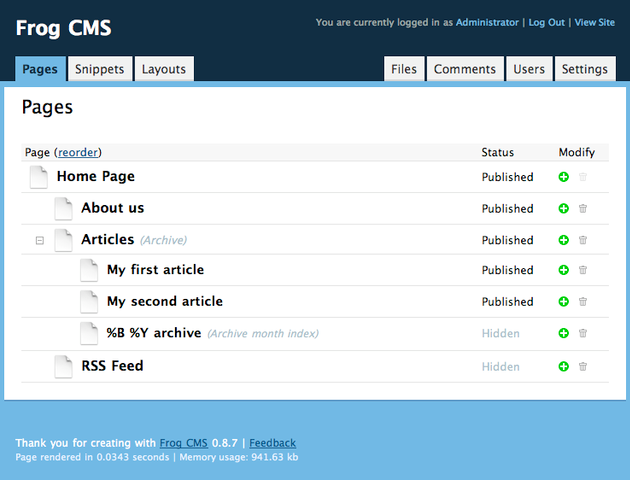630x480 pixels.
Task: Open the View Site link
Action: (595, 22)
